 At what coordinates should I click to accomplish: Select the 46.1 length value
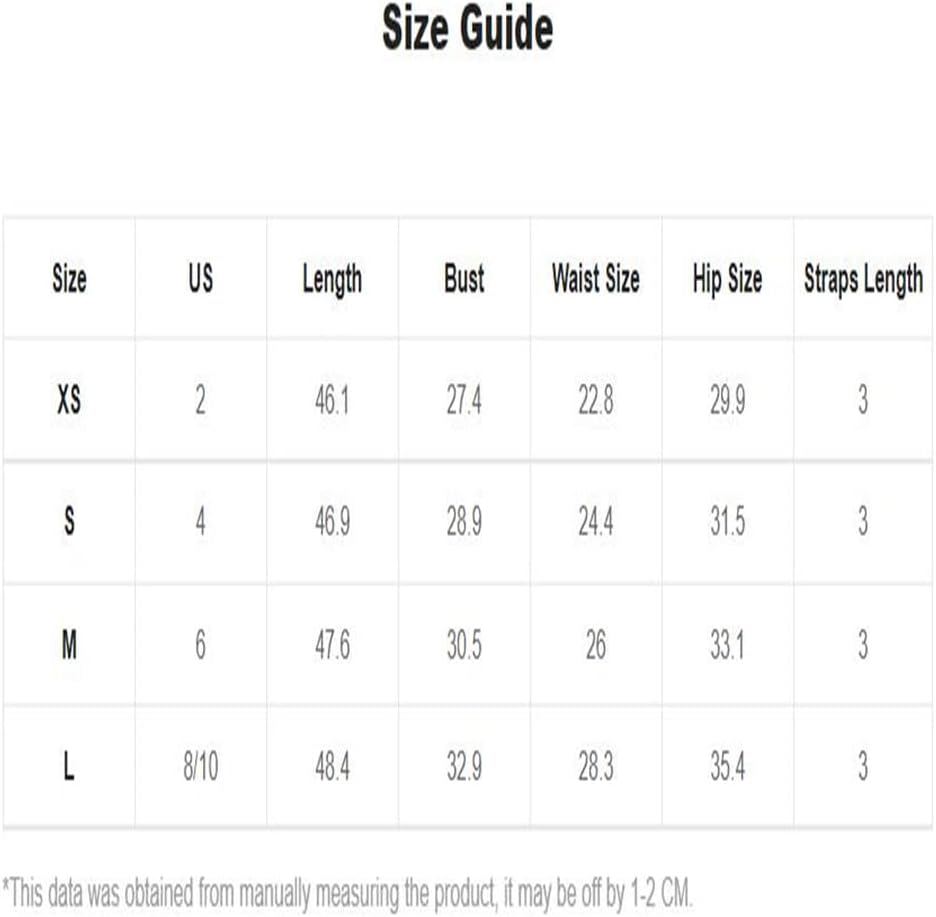pyautogui.click(x=332, y=401)
